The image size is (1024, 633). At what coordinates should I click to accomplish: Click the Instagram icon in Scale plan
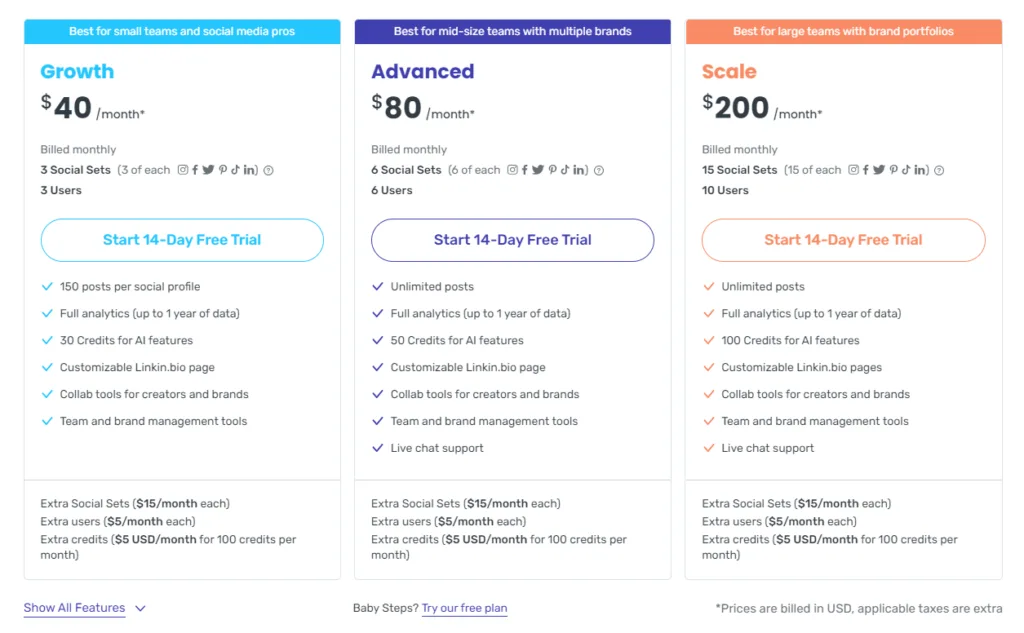(x=854, y=170)
